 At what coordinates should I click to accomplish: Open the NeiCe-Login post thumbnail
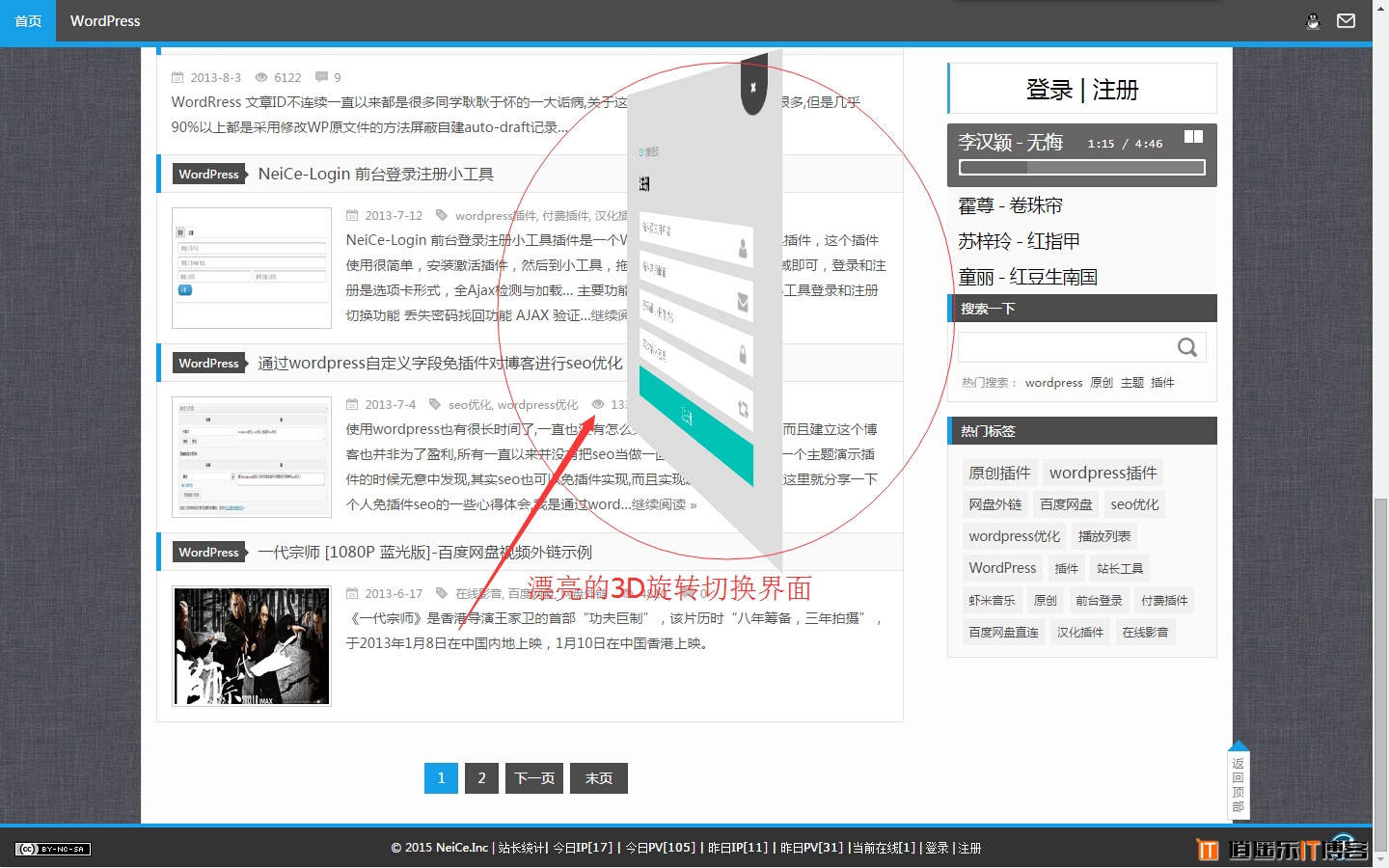pos(252,268)
